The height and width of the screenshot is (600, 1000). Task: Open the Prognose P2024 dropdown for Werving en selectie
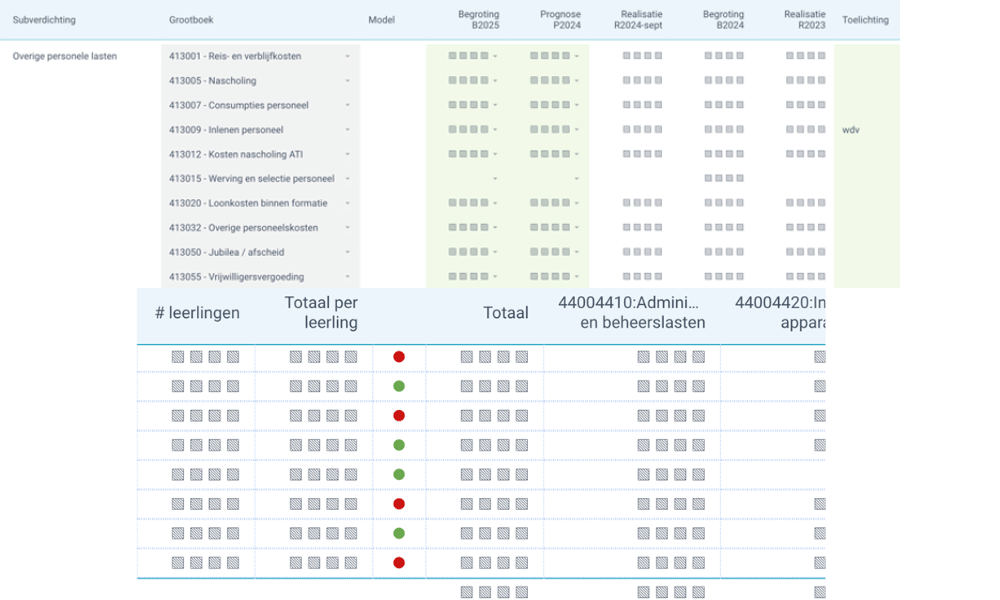tap(576, 178)
